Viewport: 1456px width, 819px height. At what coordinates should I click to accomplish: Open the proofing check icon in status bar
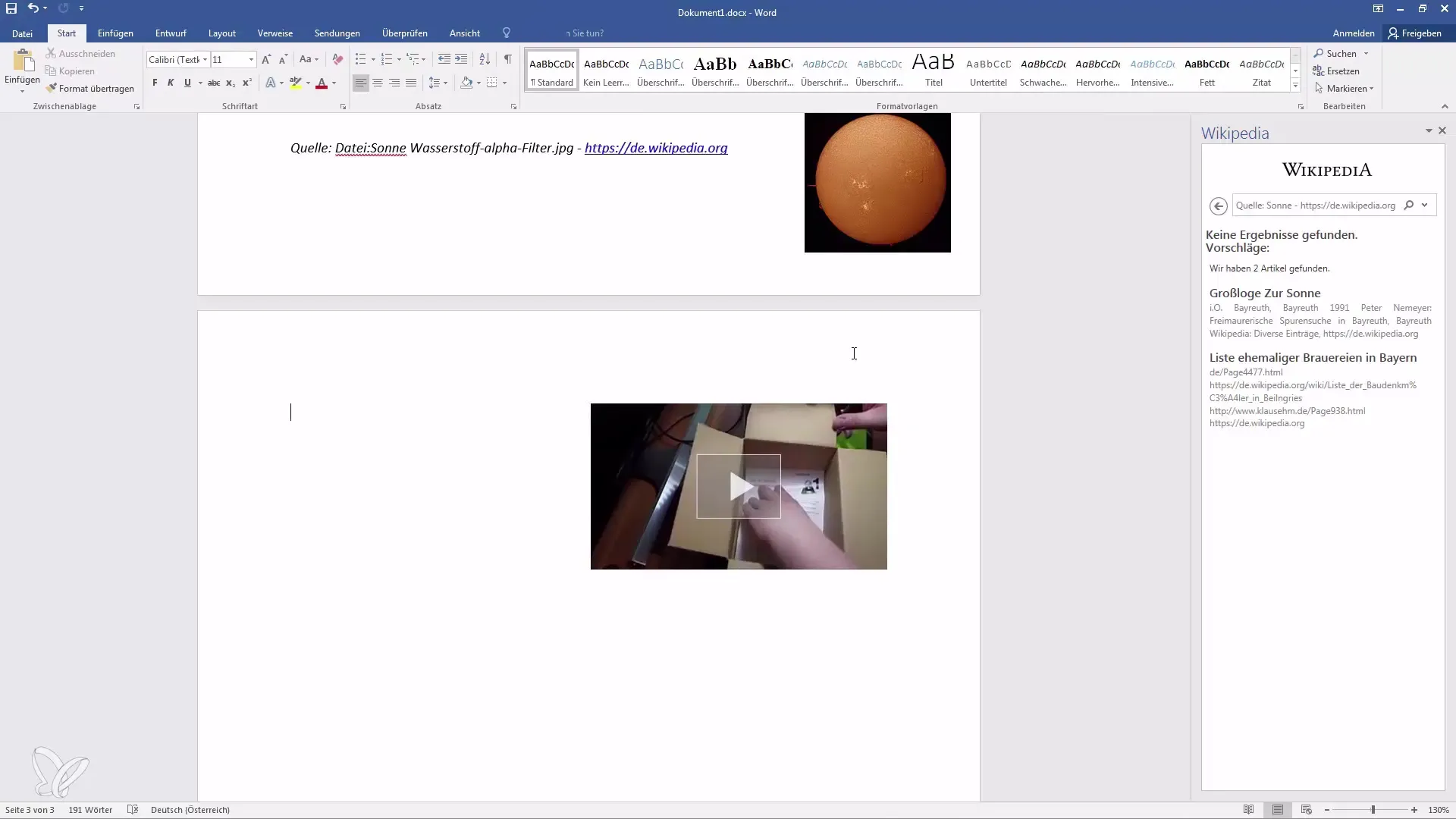[x=133, y=810]
